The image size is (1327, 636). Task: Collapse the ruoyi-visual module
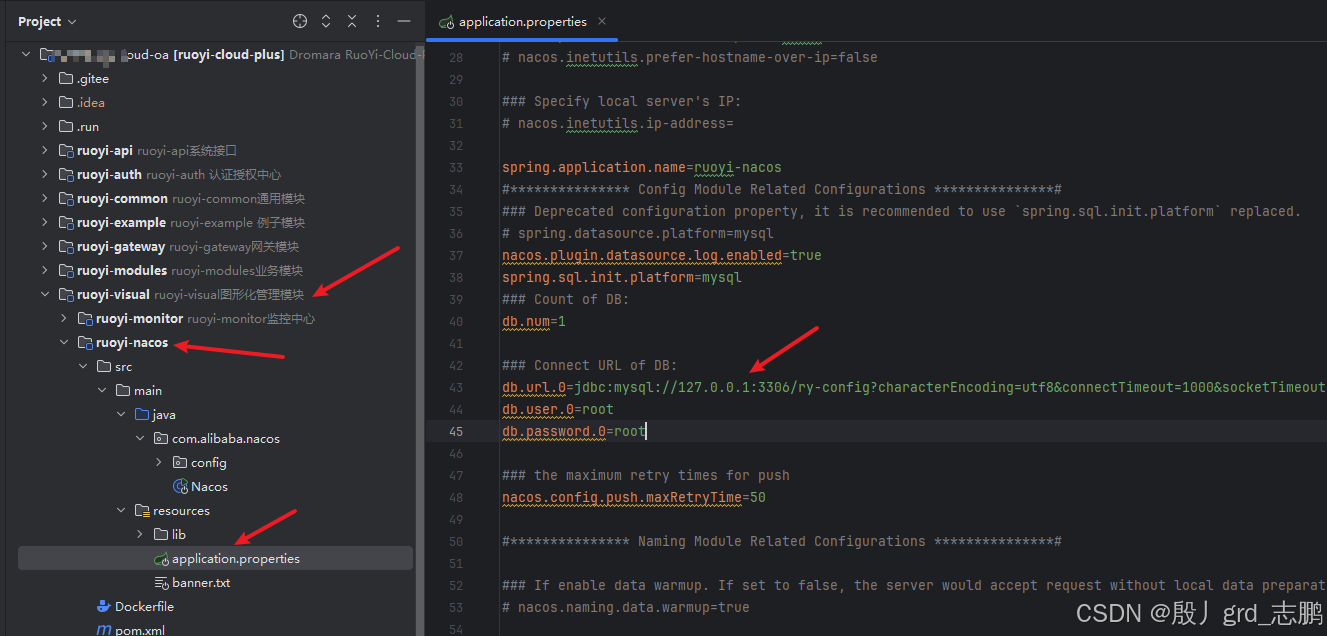point(45,294)
